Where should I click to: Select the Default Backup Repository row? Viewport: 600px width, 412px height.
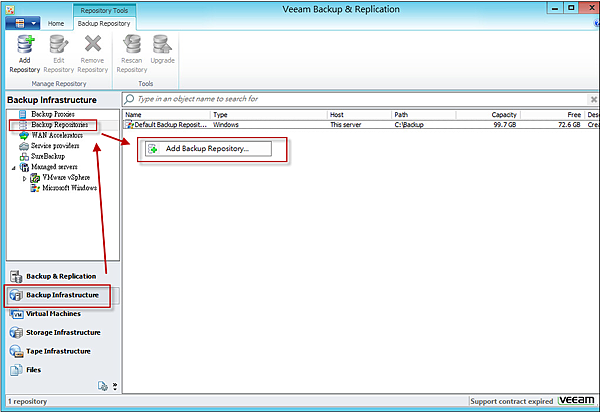(361, 125)
